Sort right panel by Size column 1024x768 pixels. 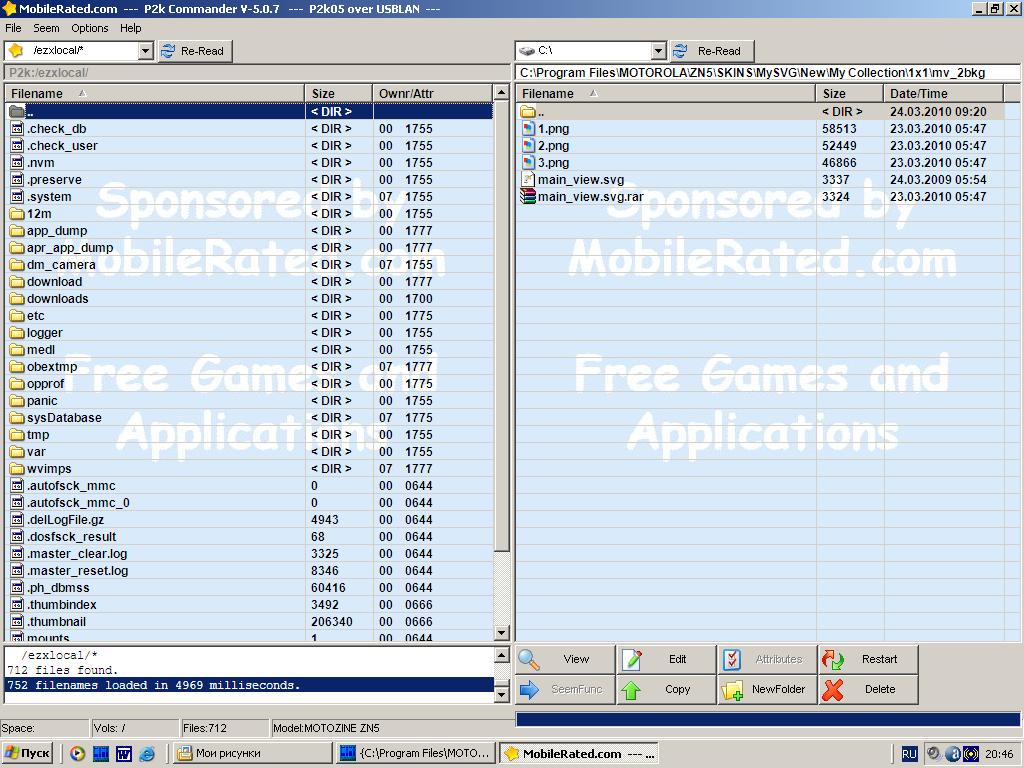coord(850,93)
